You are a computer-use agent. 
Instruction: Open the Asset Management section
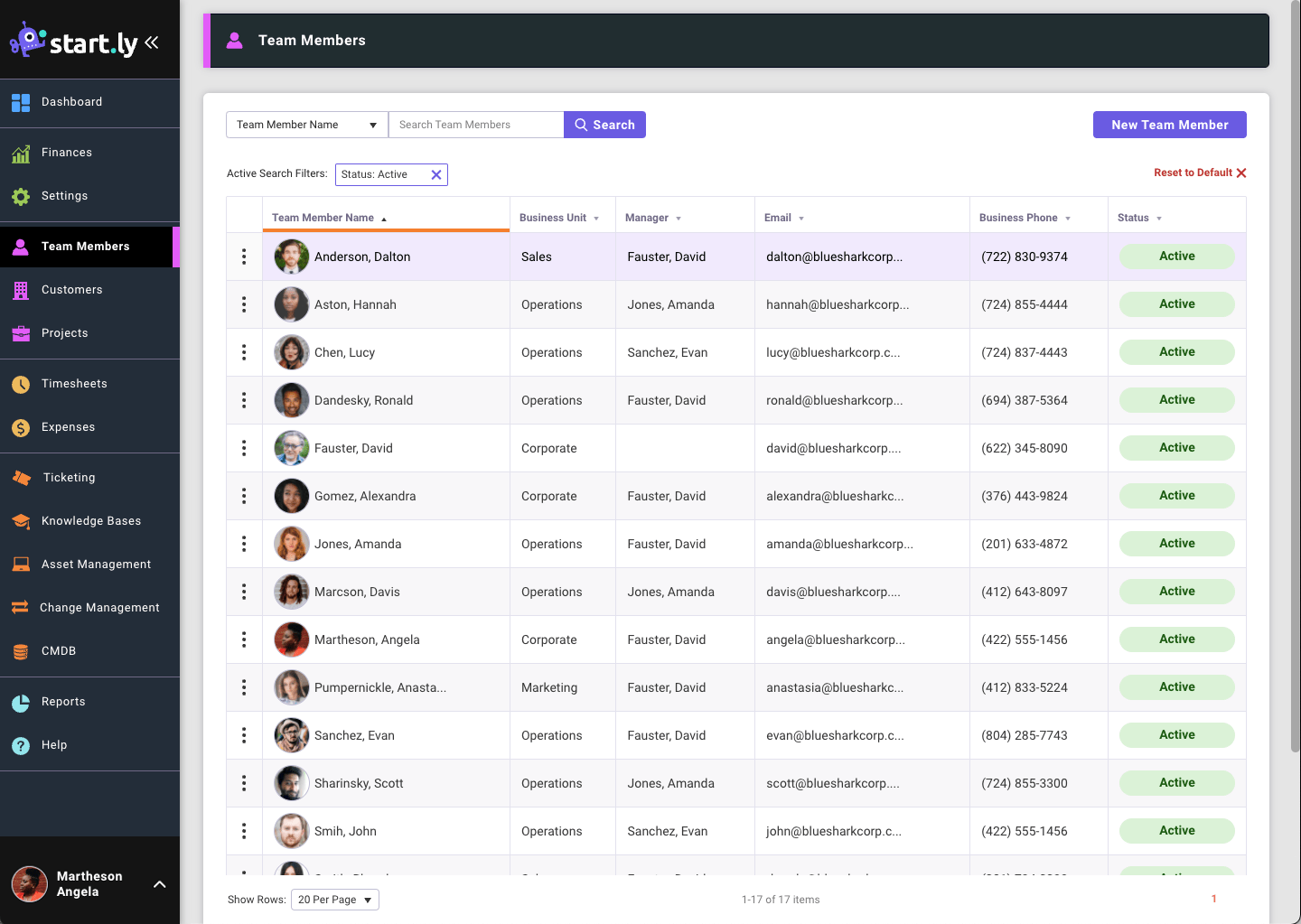pyautogui.click(x=96, y=564)
